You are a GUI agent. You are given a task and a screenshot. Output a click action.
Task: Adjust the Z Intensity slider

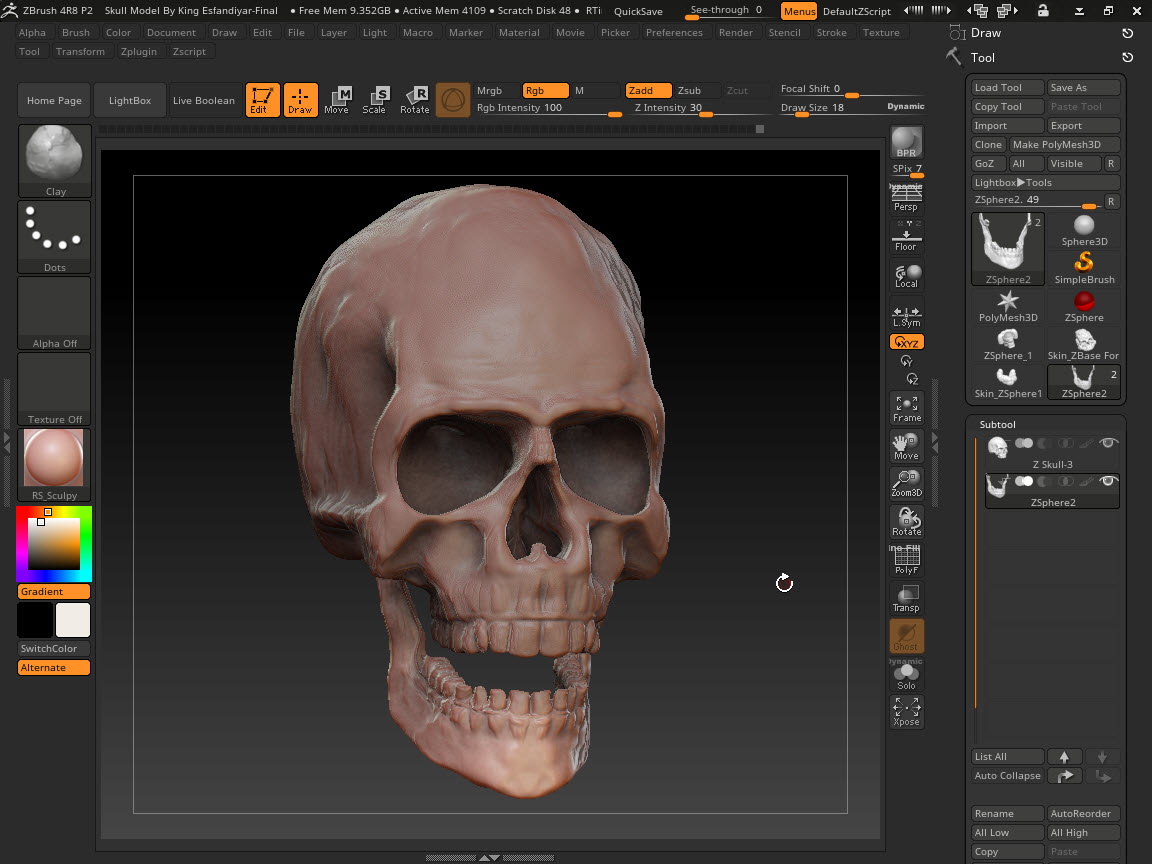click(x=699, y=108)
